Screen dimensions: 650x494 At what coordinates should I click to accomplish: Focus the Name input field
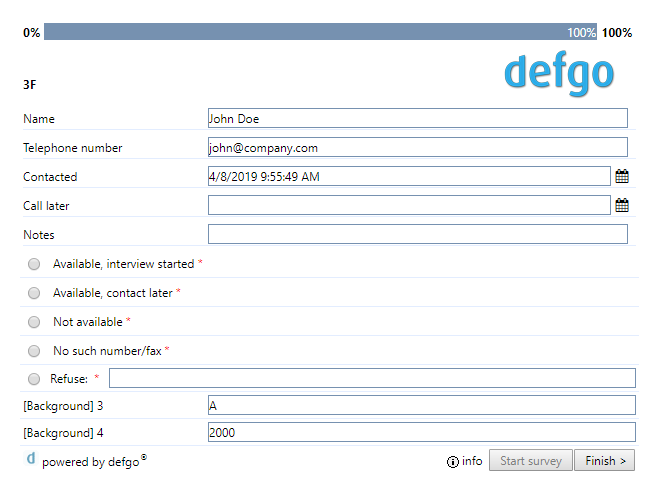pyautogui.click(x=418, y=119)
